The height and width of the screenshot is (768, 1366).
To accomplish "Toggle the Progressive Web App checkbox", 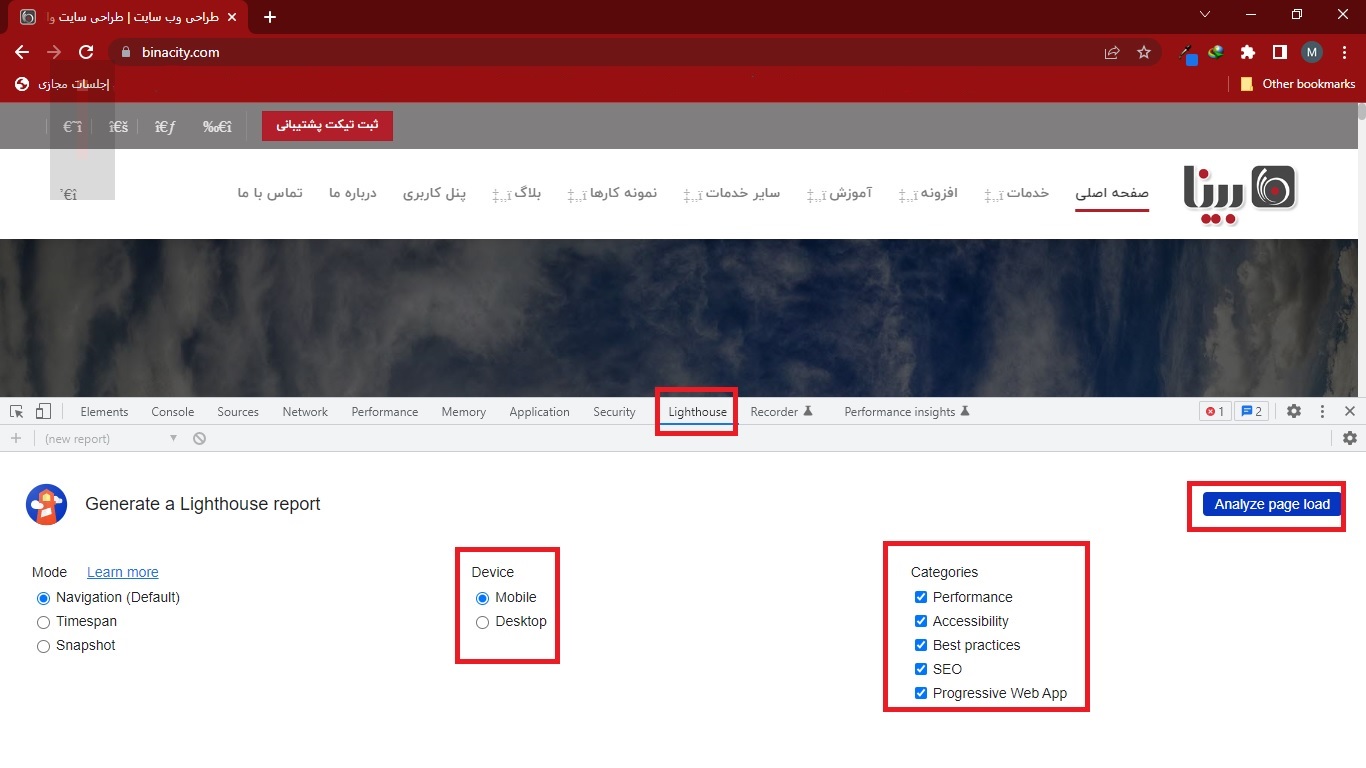I will tap(921, 693).
